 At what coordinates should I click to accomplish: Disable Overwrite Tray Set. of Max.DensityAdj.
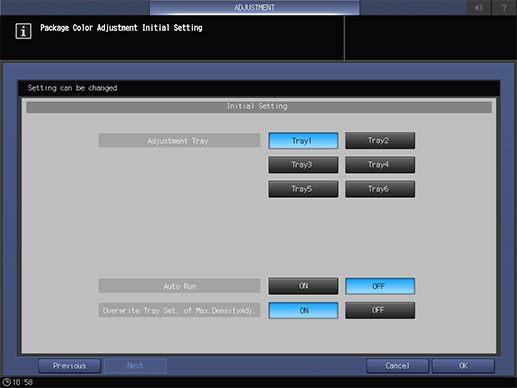tap(380, 310)
